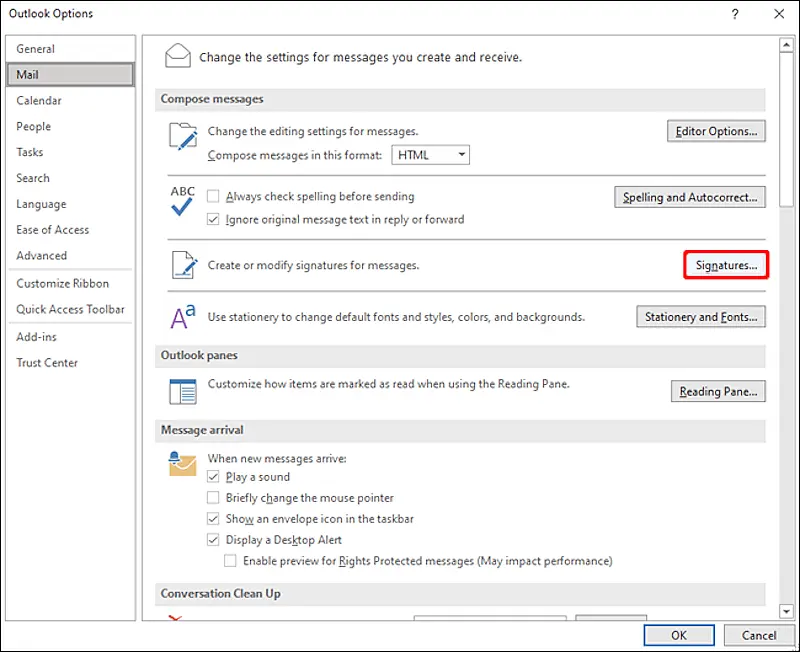Click the dialog help question mark
Image resolution: width=800 pixels, height=652 pixels.
click(736, 13)
